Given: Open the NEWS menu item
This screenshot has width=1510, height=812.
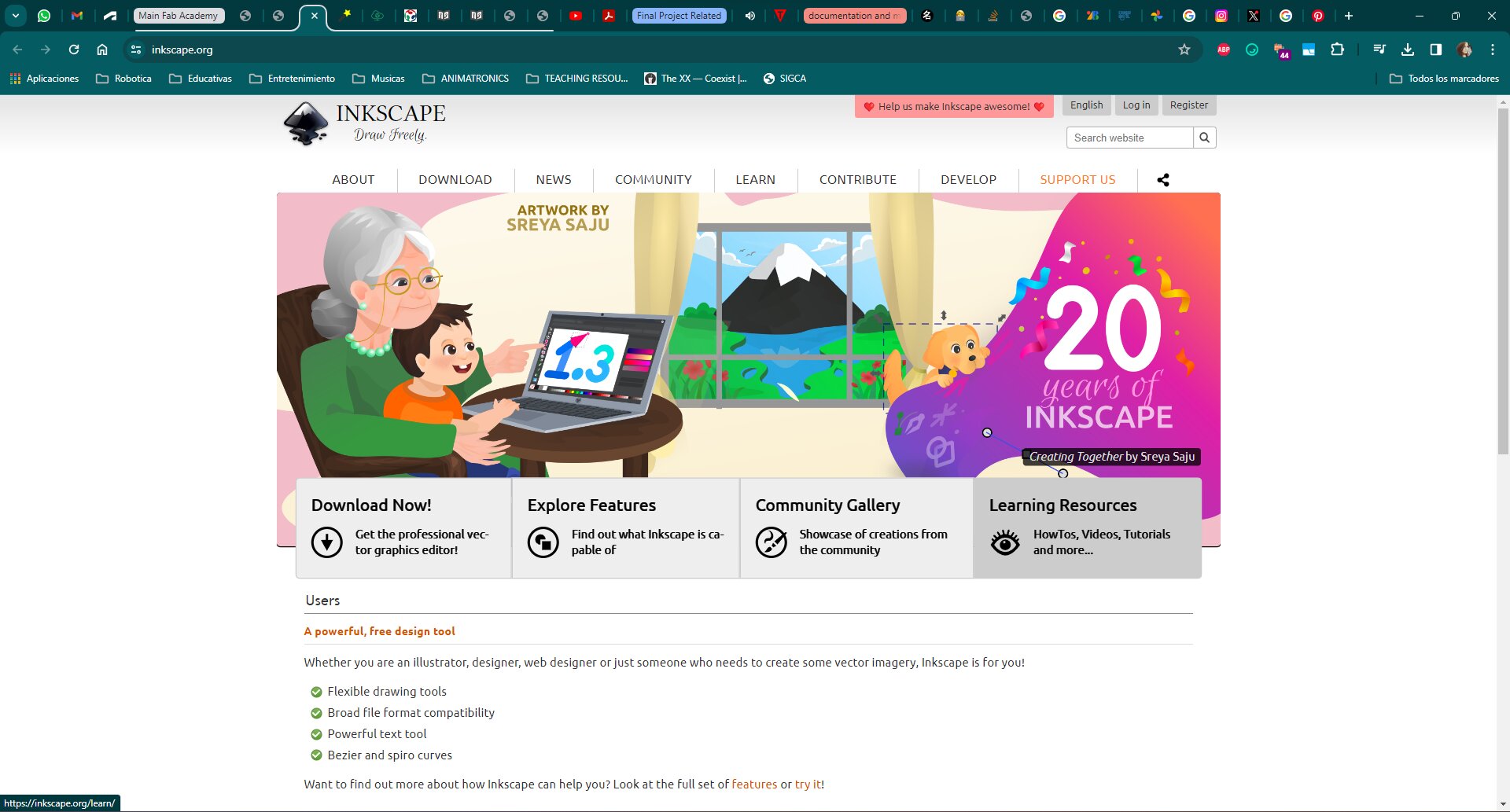Looking at the screenshot, I should 554,180.
